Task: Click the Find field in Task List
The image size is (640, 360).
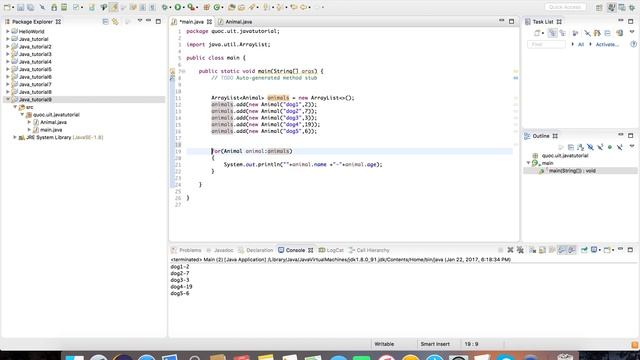Action: tap(546, 44)
